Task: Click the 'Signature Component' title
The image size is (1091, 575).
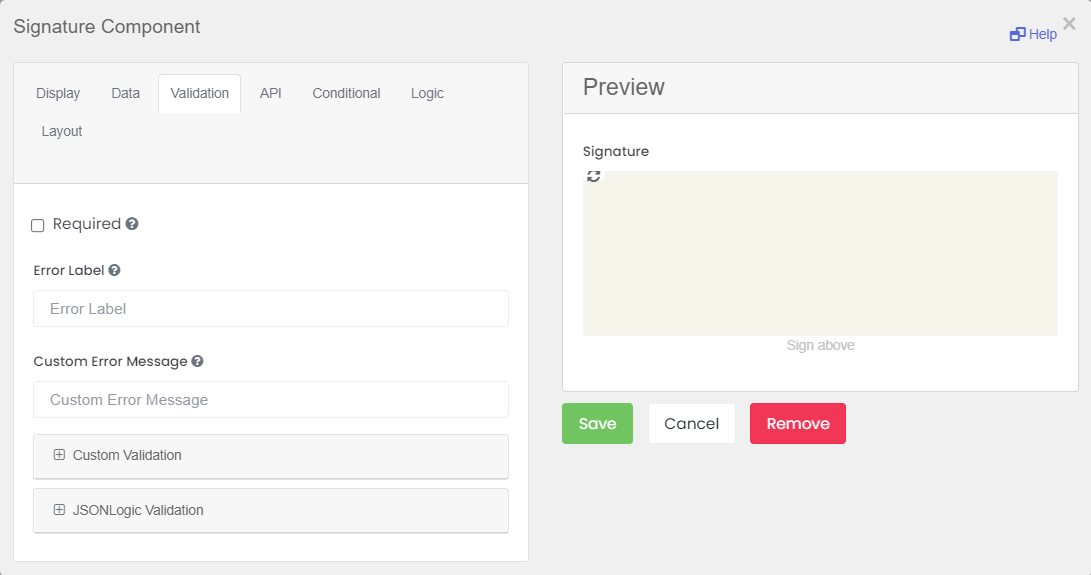Action: pos(107,26)
